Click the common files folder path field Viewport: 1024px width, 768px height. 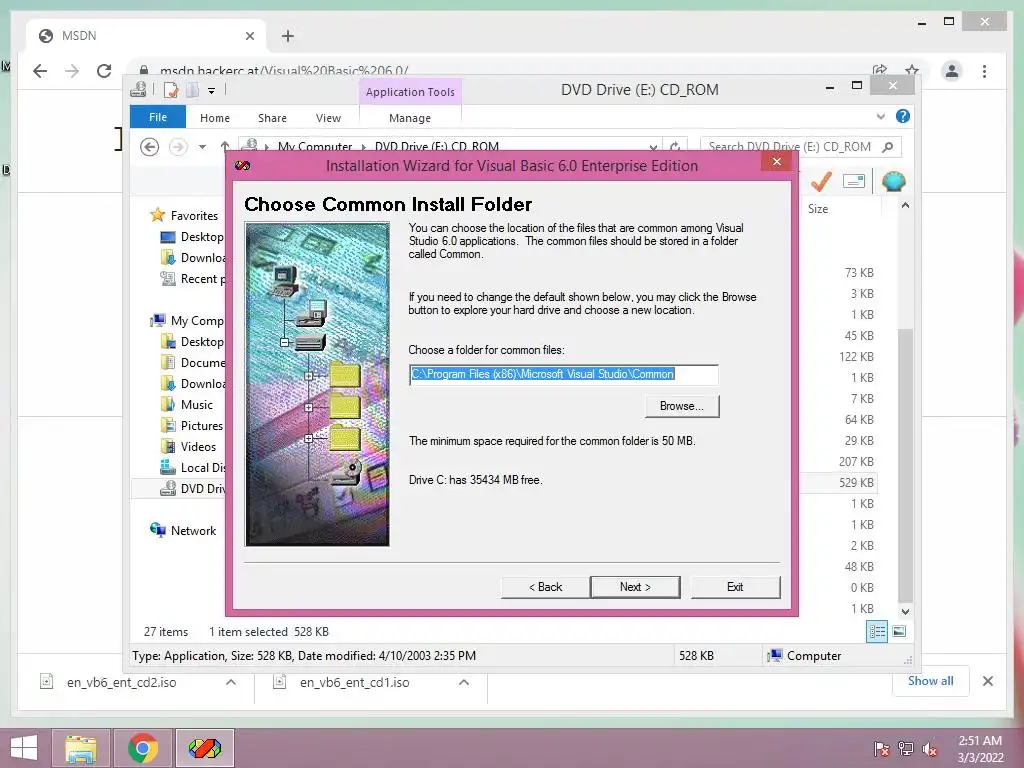564,374
